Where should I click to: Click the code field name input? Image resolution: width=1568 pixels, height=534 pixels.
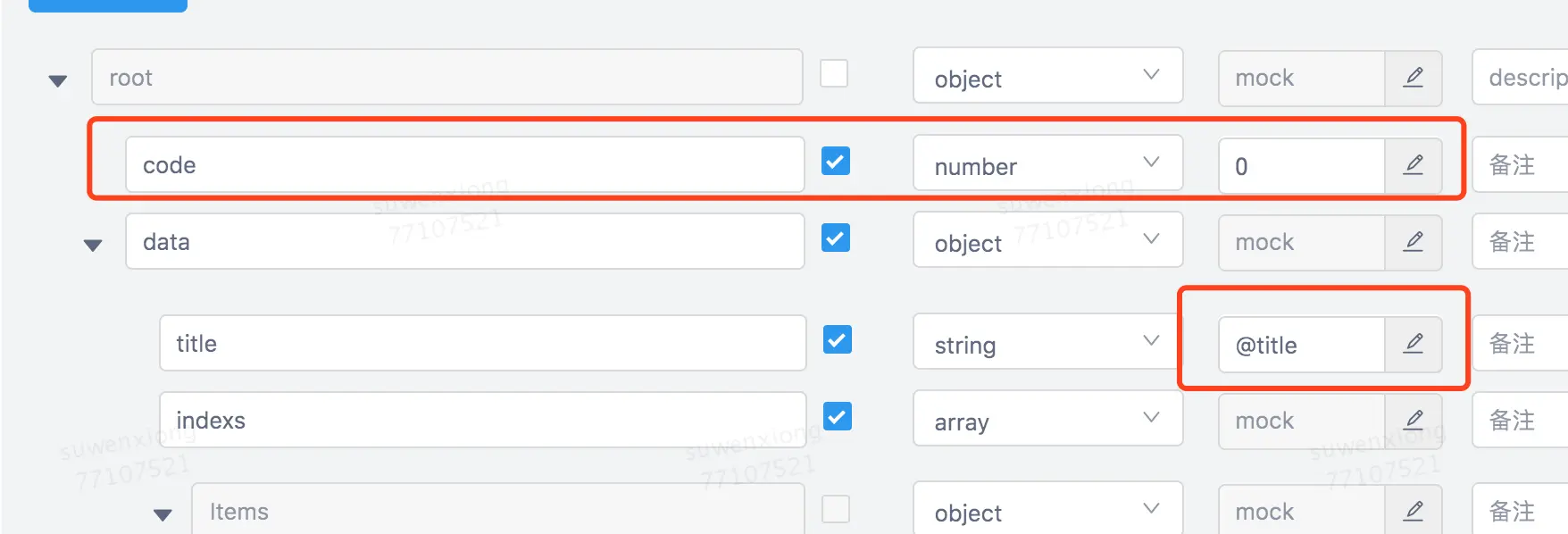tap(464, 165)
